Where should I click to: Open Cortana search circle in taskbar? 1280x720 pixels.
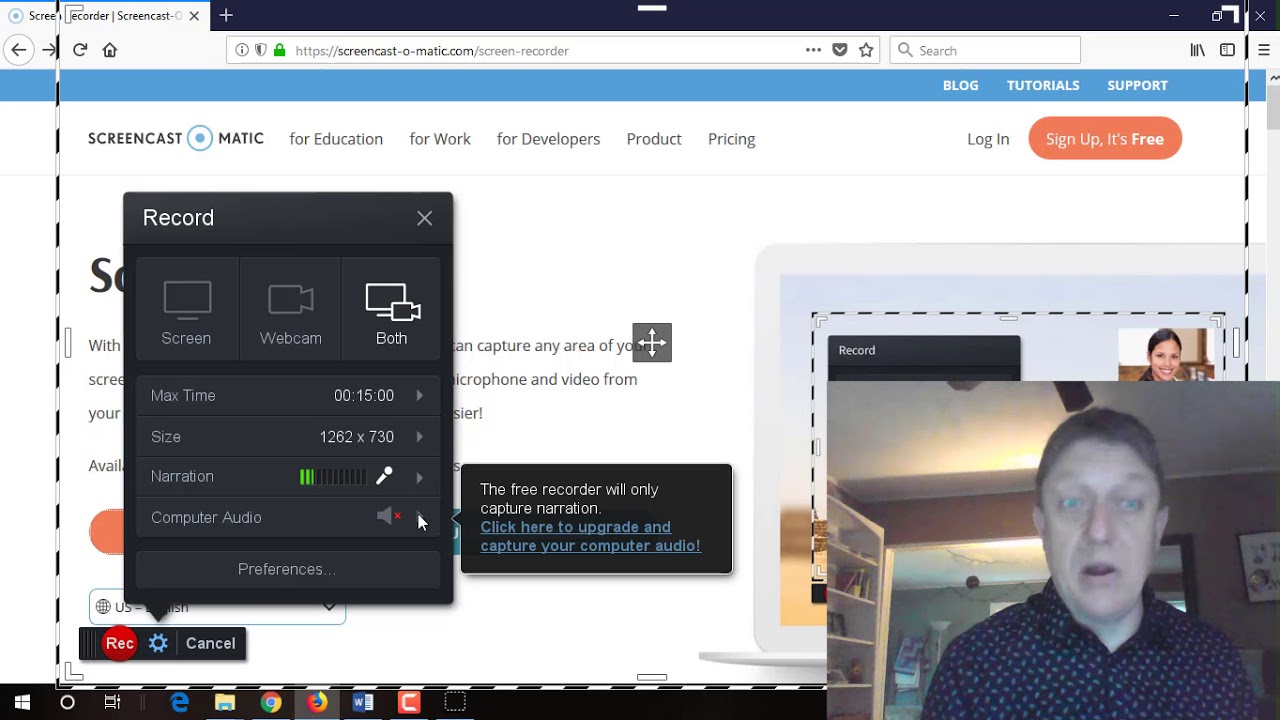67,703
